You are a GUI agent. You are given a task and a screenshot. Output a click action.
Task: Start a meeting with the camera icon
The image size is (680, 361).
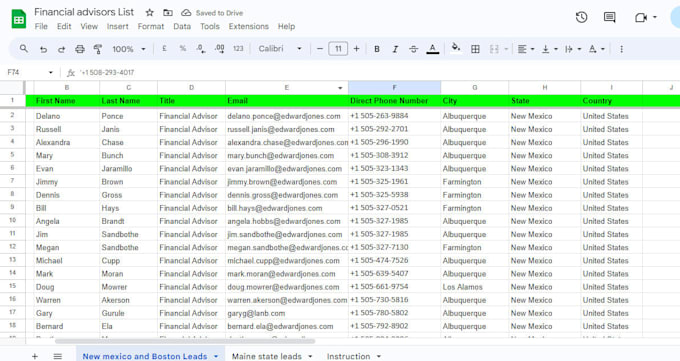pyautogui.click(x=641, y=17)
